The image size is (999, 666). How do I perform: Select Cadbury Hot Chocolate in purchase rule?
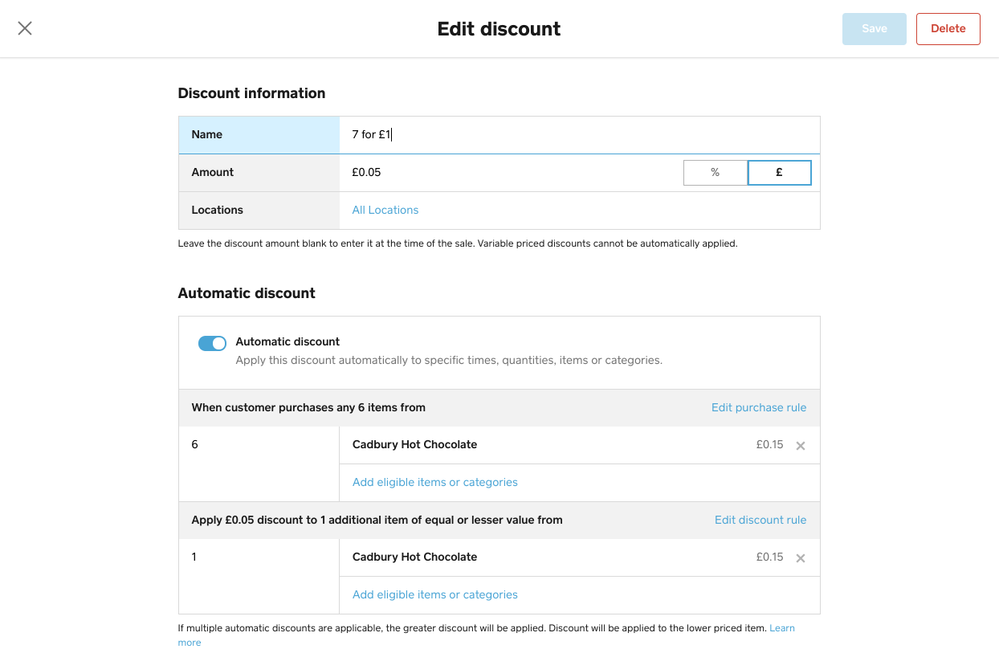415,445
